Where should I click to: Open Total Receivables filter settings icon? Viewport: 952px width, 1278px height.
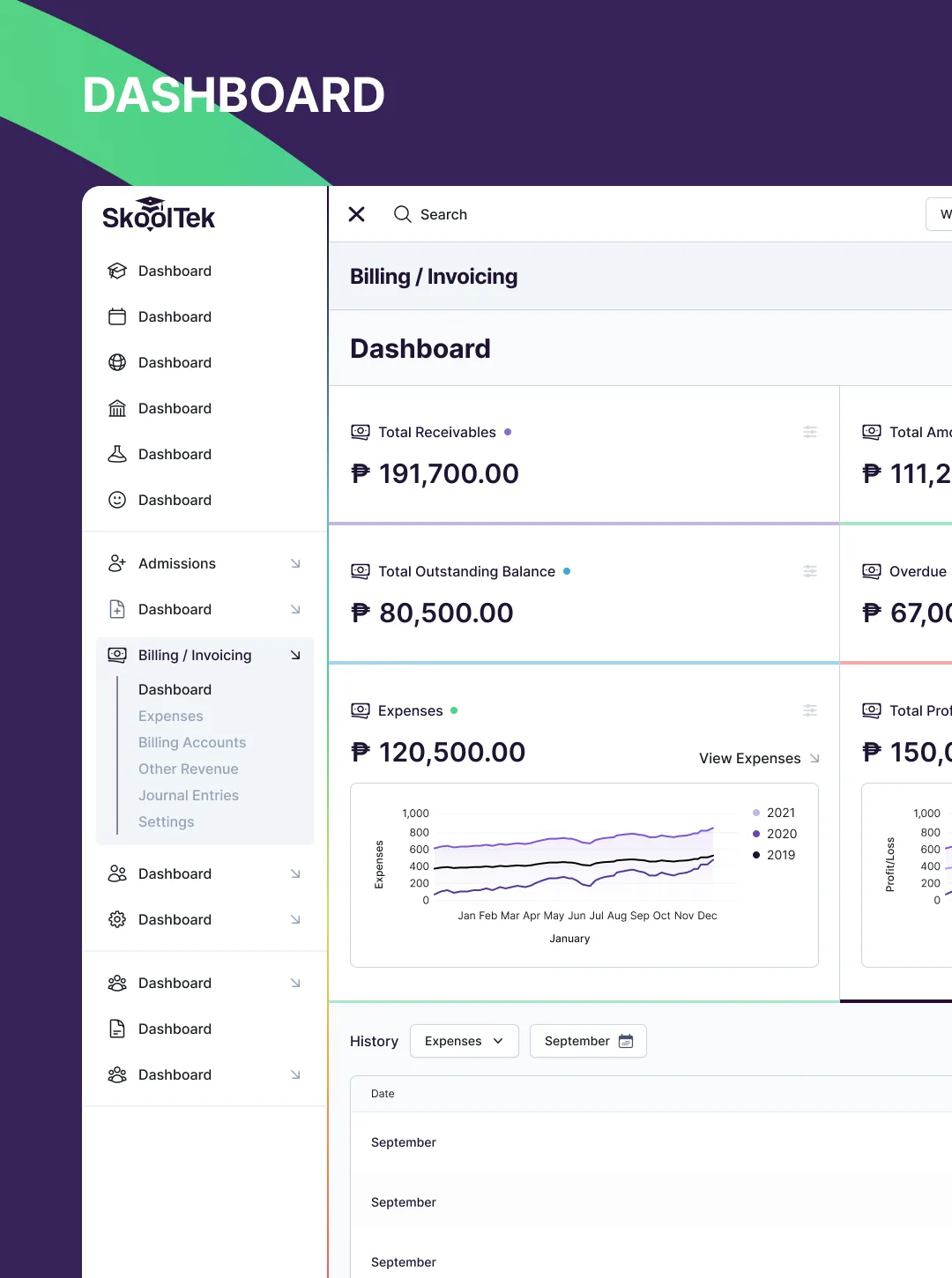810,432
